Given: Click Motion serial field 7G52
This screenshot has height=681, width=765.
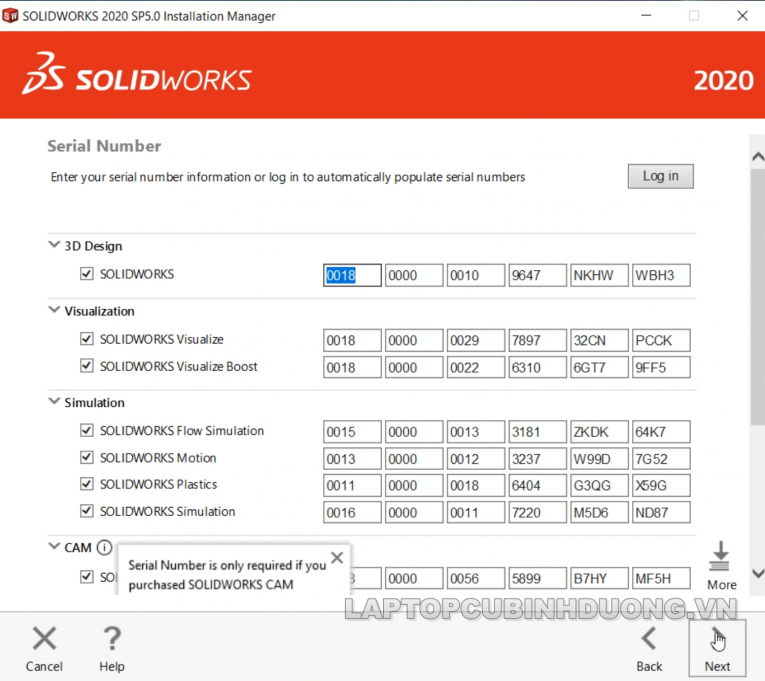Looking at the screenshot, I should 661,459.
